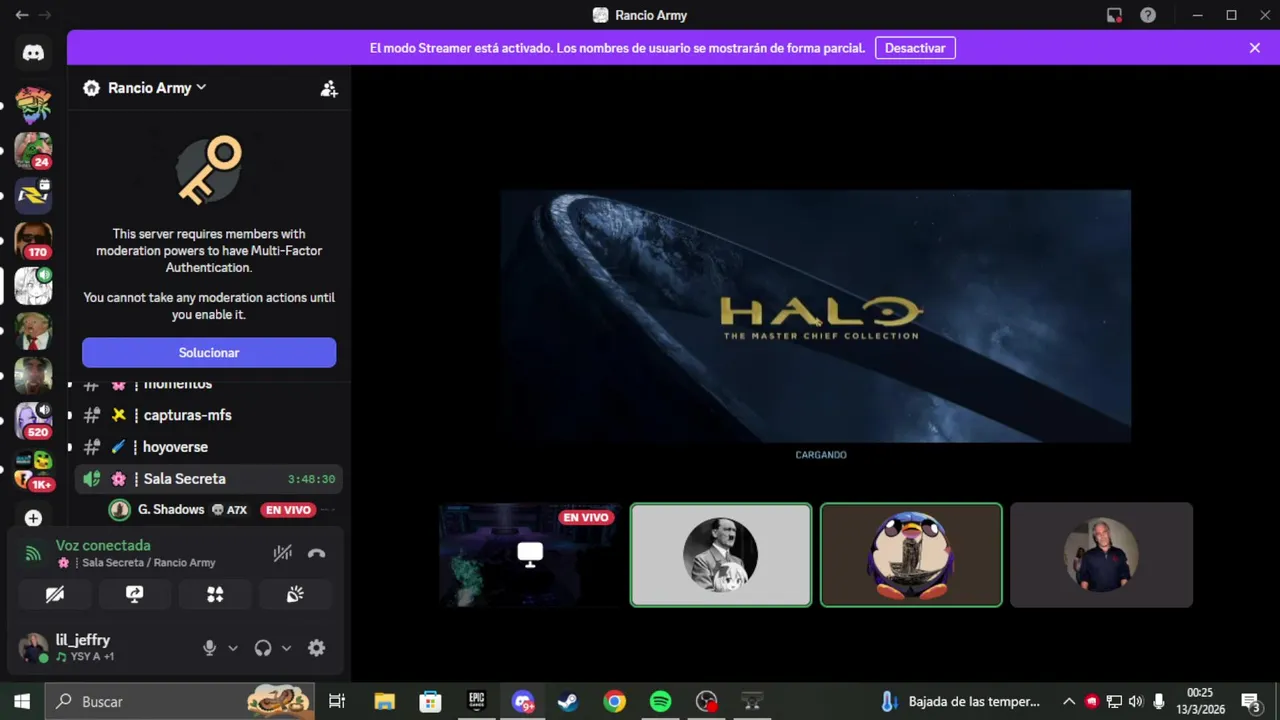Image resolution: width=1280 pixels, height=720 pixels.
Task: Click the share your screen button
Action: coord(135,594)
